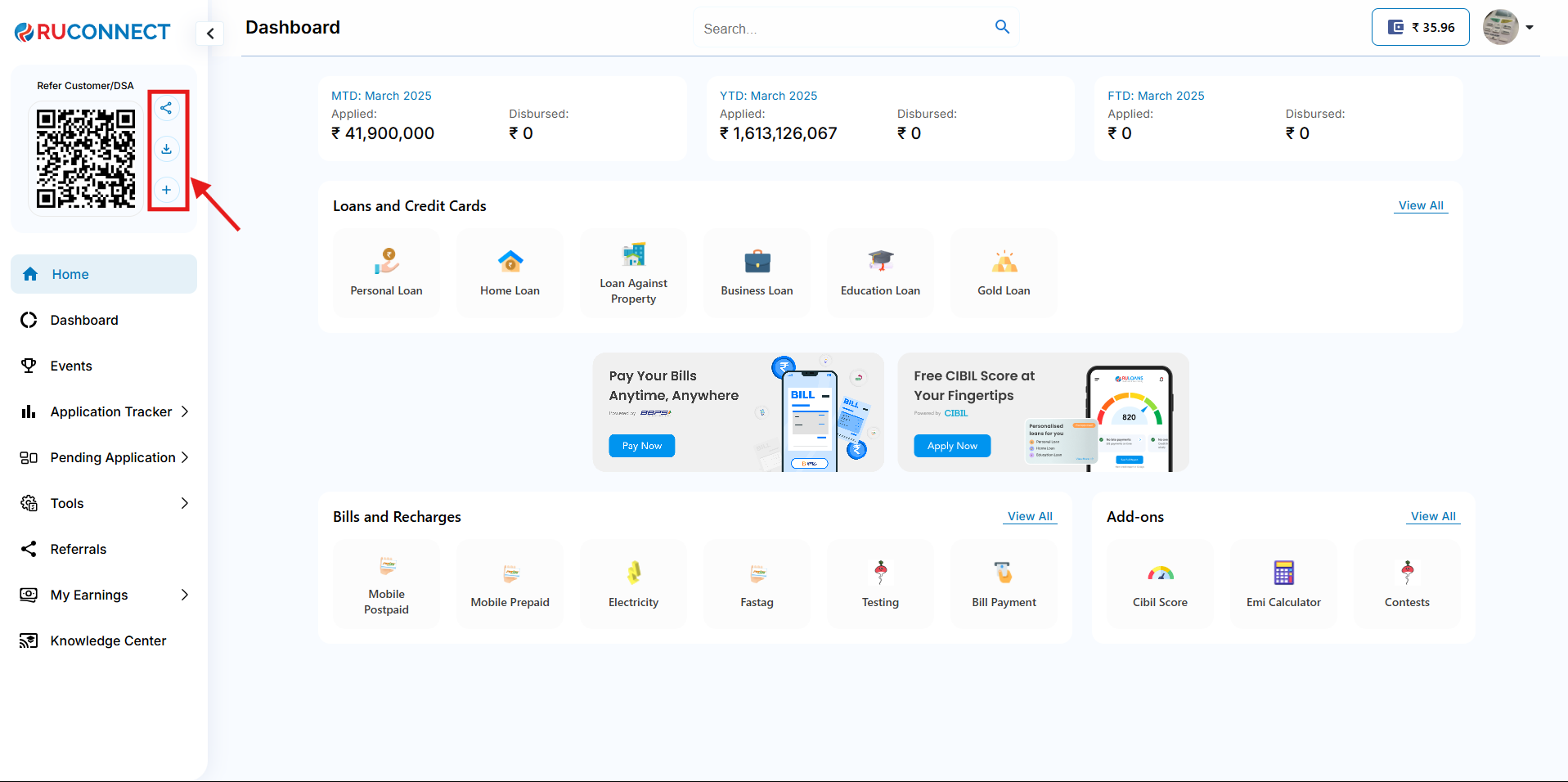Open the Personal Loan option
Viewport: 1568px width, 782px height.
click(x=386, y=272)
